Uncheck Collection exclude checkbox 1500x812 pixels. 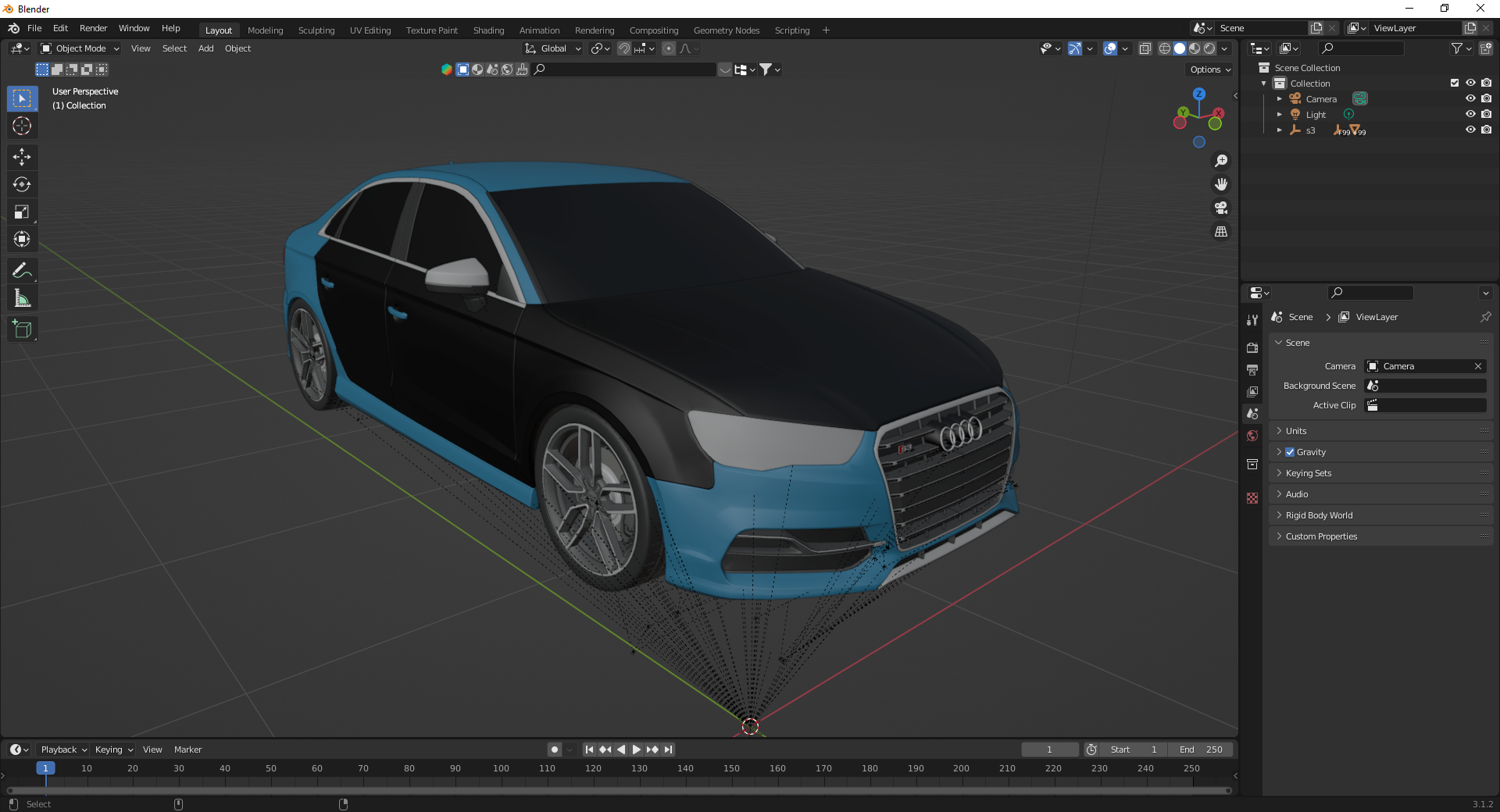click(1455, 83)
